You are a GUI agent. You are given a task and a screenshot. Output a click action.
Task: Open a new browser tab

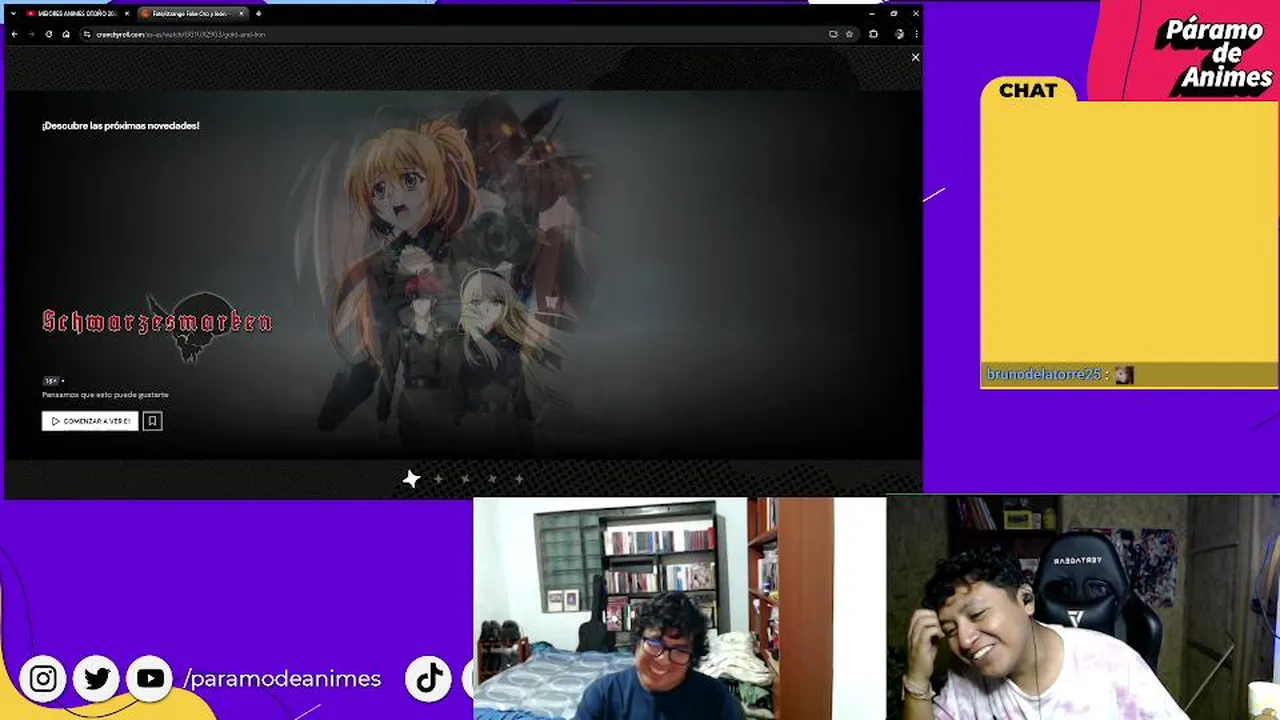tap(258, 13)
